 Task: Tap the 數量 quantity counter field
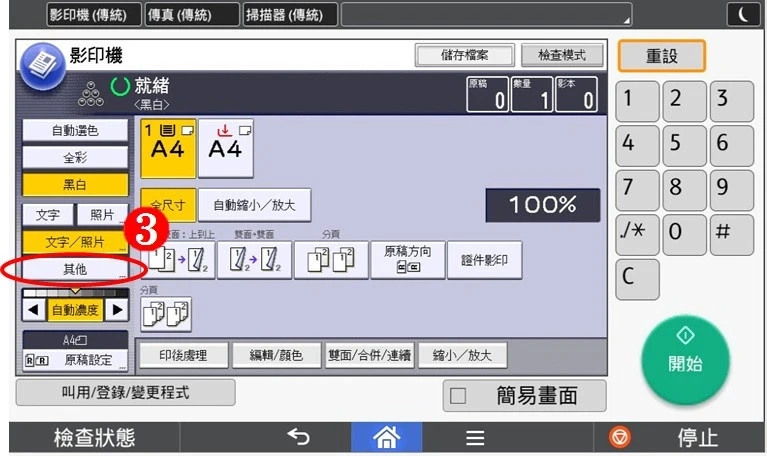point(532,94)
